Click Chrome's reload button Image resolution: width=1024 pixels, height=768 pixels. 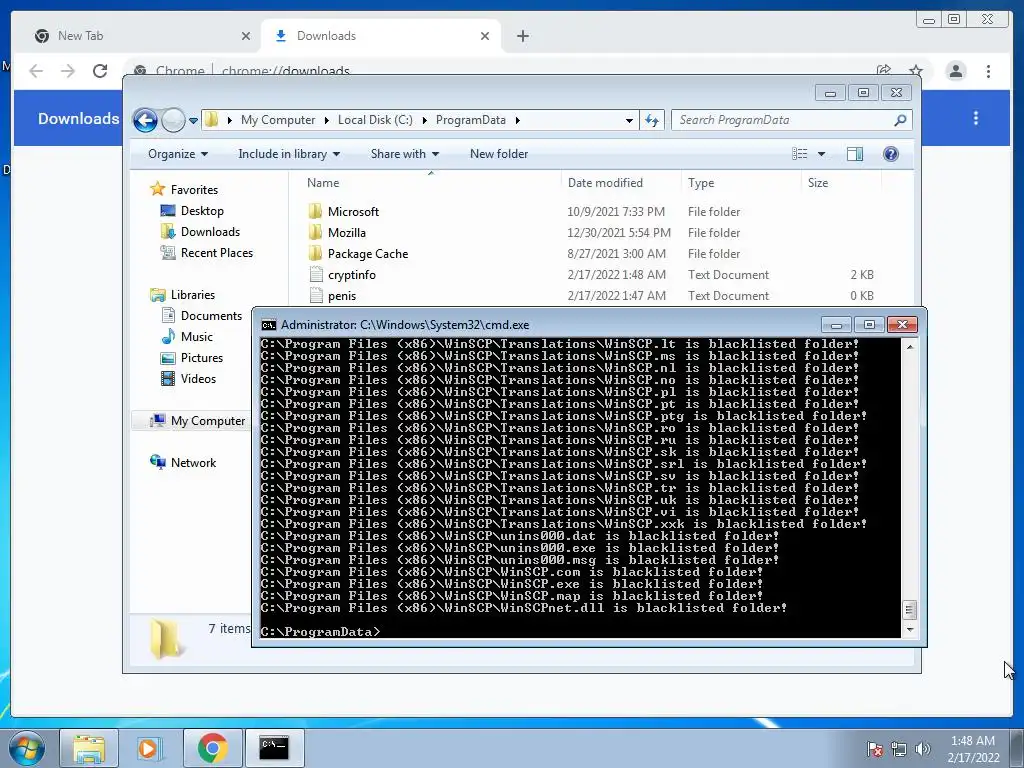click(x=100, y=71)
